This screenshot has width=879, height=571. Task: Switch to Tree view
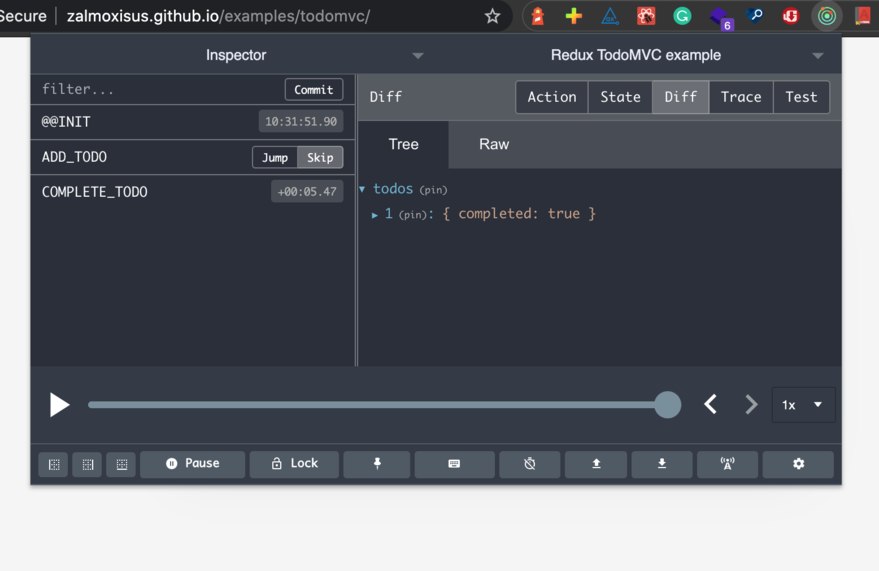coord(404,145)
